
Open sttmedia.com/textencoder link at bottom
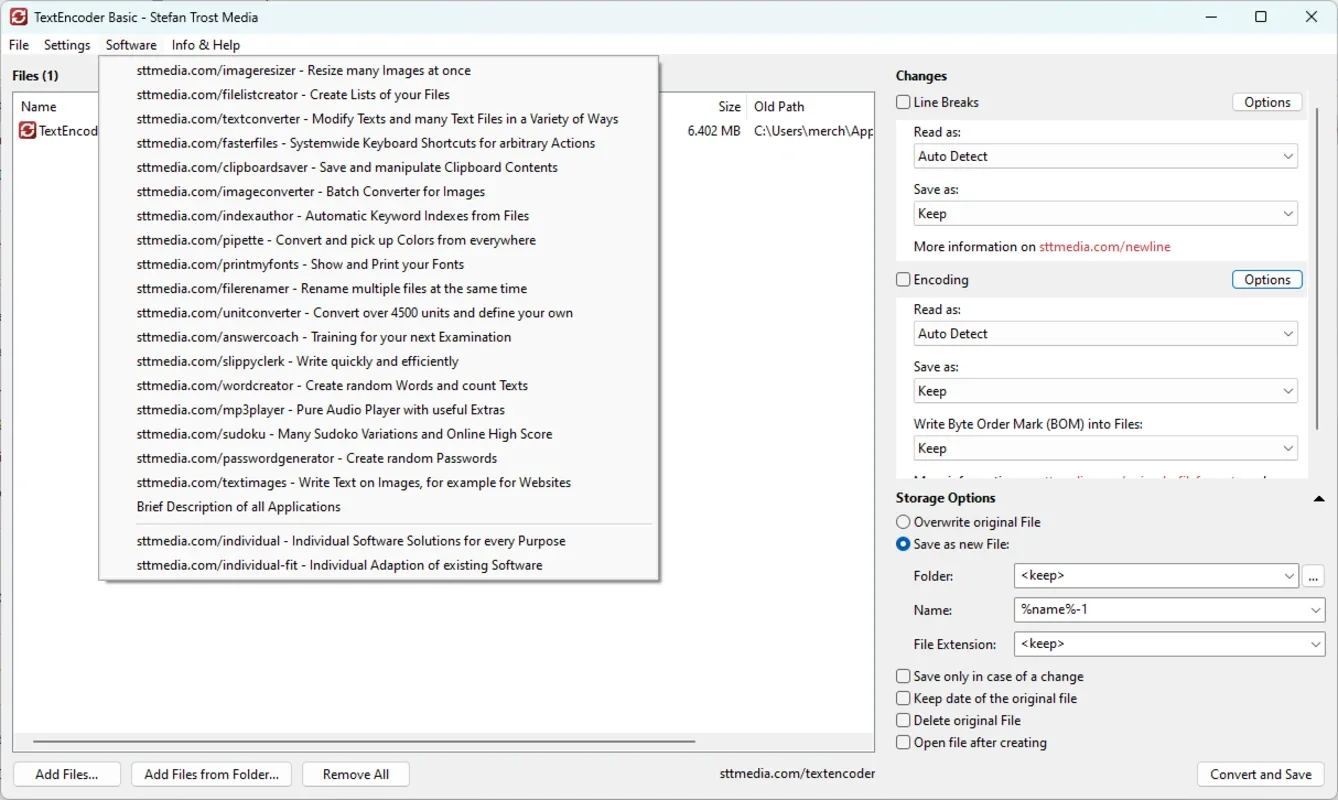(x=797, y=774)
